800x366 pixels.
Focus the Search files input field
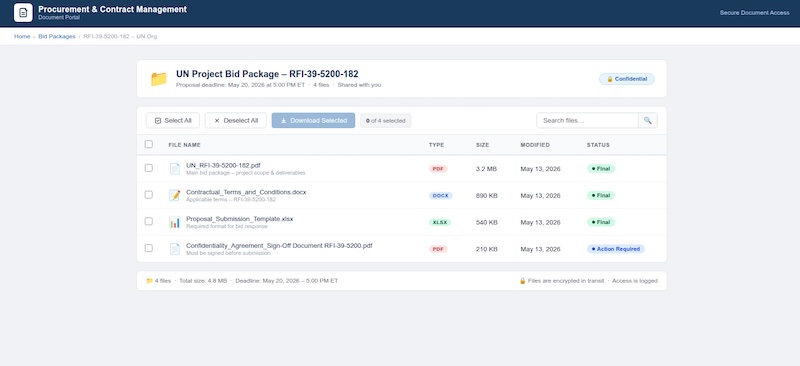point(587,120)
